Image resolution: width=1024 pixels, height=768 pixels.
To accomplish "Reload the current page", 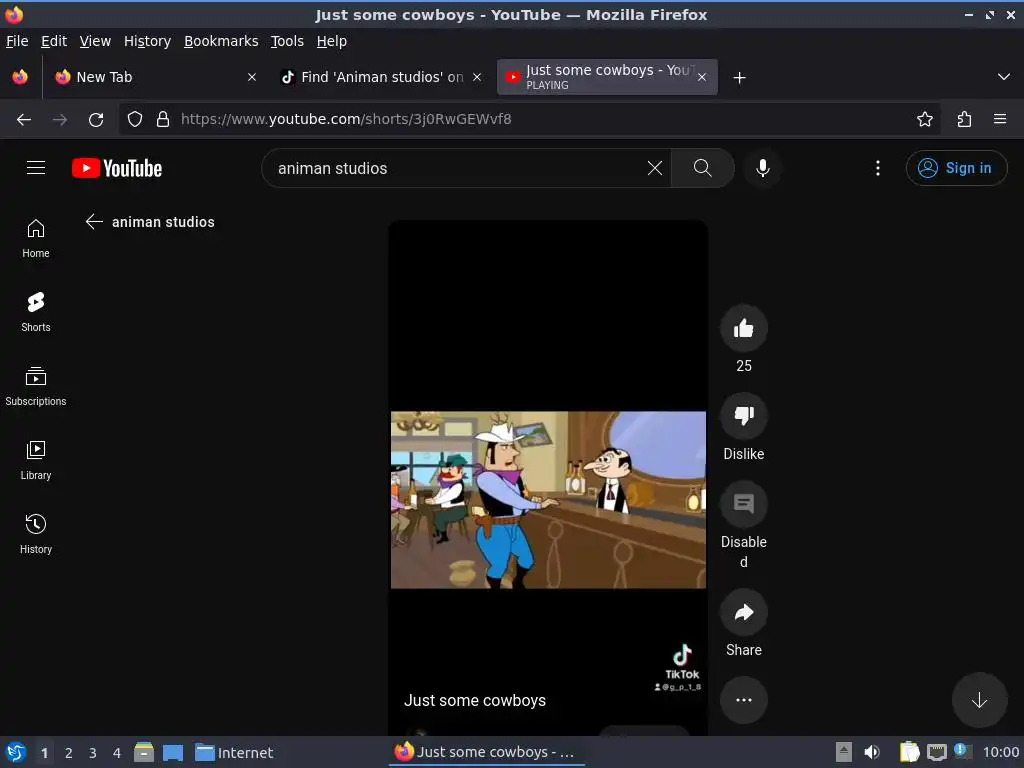I will click(96, 120).
